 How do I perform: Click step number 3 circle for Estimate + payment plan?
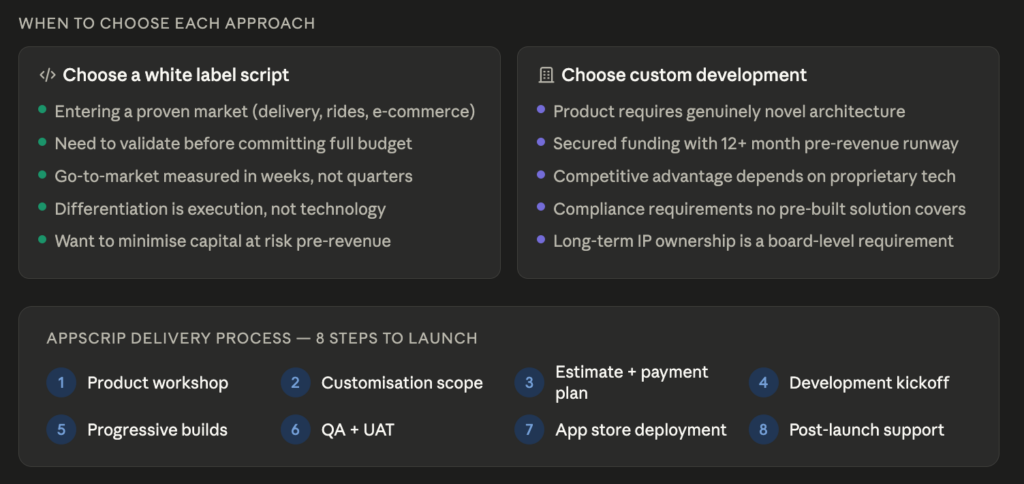[x=529, y=383]
